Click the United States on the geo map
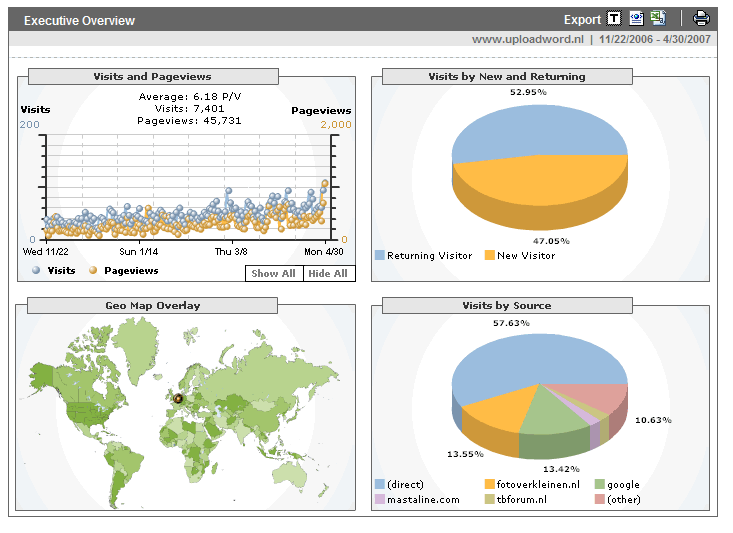The image size is (733, 533). (89, 414)
